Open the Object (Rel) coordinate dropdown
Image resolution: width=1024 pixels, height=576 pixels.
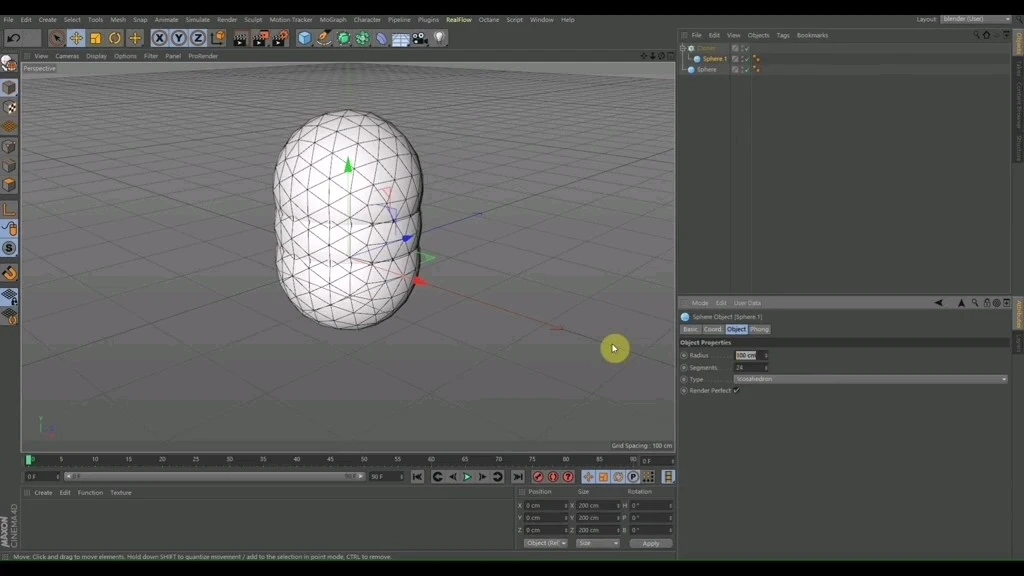click(x=545, y=543)
